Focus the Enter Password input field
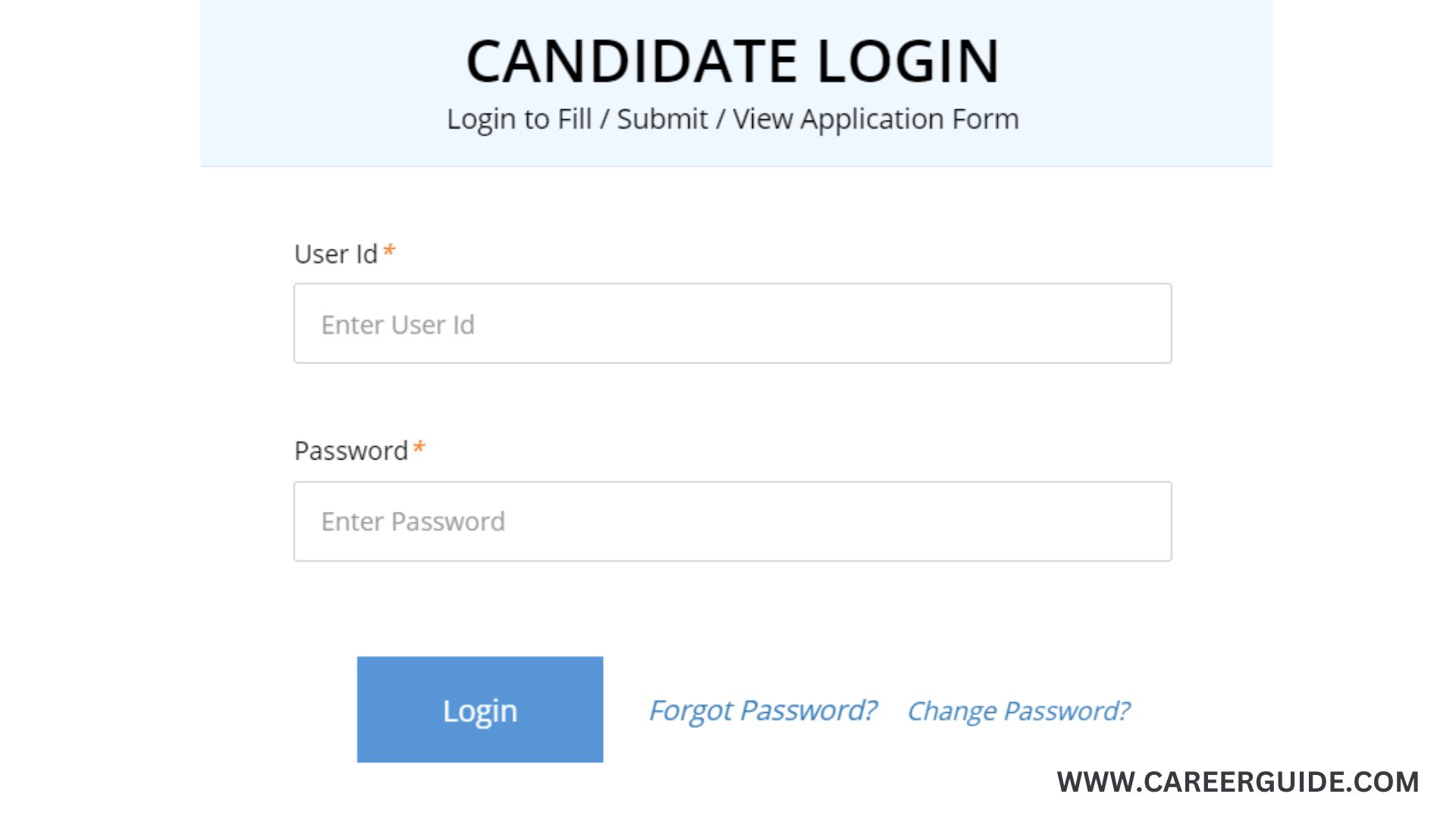Image resolution: width=1456 pixels, height=819 pixels. point(732,522)
